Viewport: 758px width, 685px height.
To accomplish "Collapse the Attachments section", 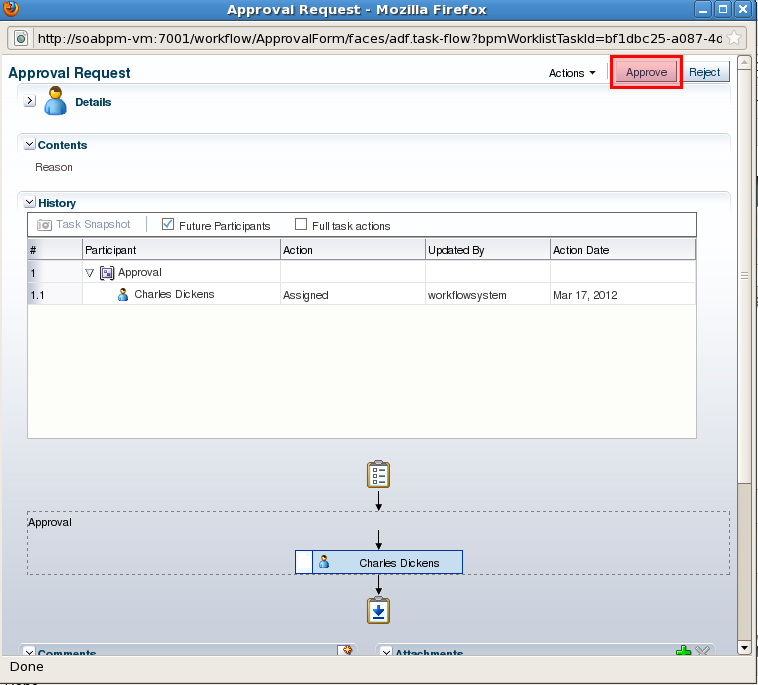I will pyautogui.click(x=387, y=652).
